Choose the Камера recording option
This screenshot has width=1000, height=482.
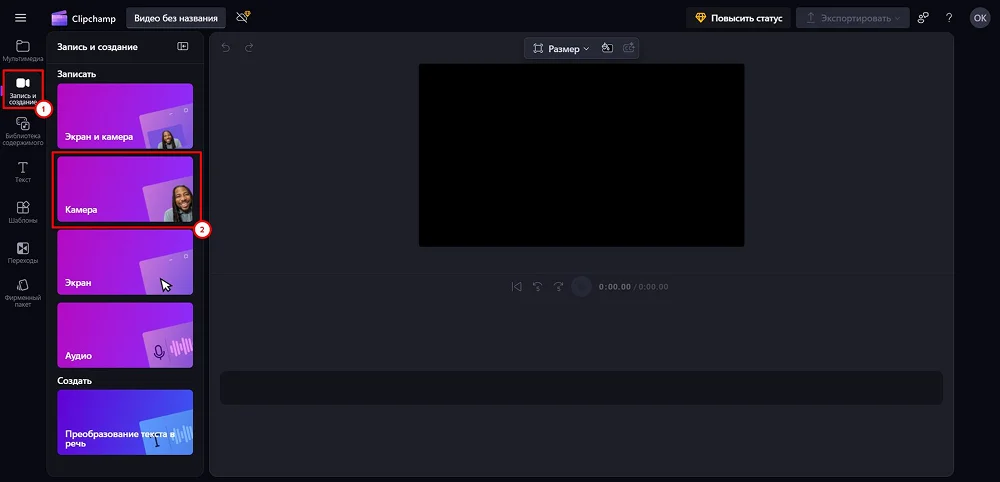point(125,188)
